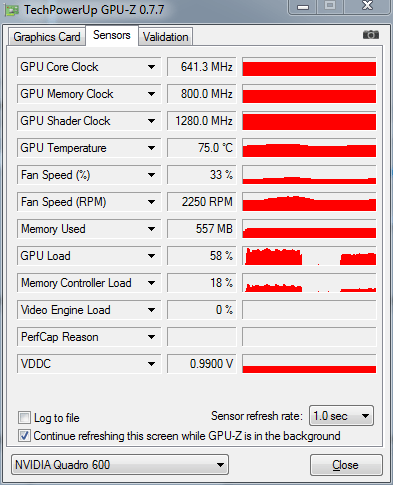Uncheck Continue refreshing in background option
Viewport: 393px width, 485px height.
(24, 436)
